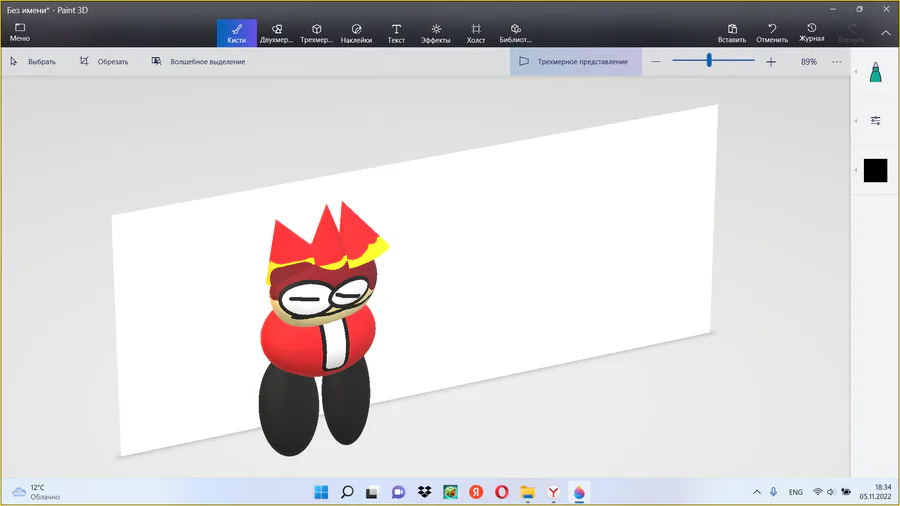Click the Paint 3D taskbar icon
900x506 pixels.
pos(579,492)
